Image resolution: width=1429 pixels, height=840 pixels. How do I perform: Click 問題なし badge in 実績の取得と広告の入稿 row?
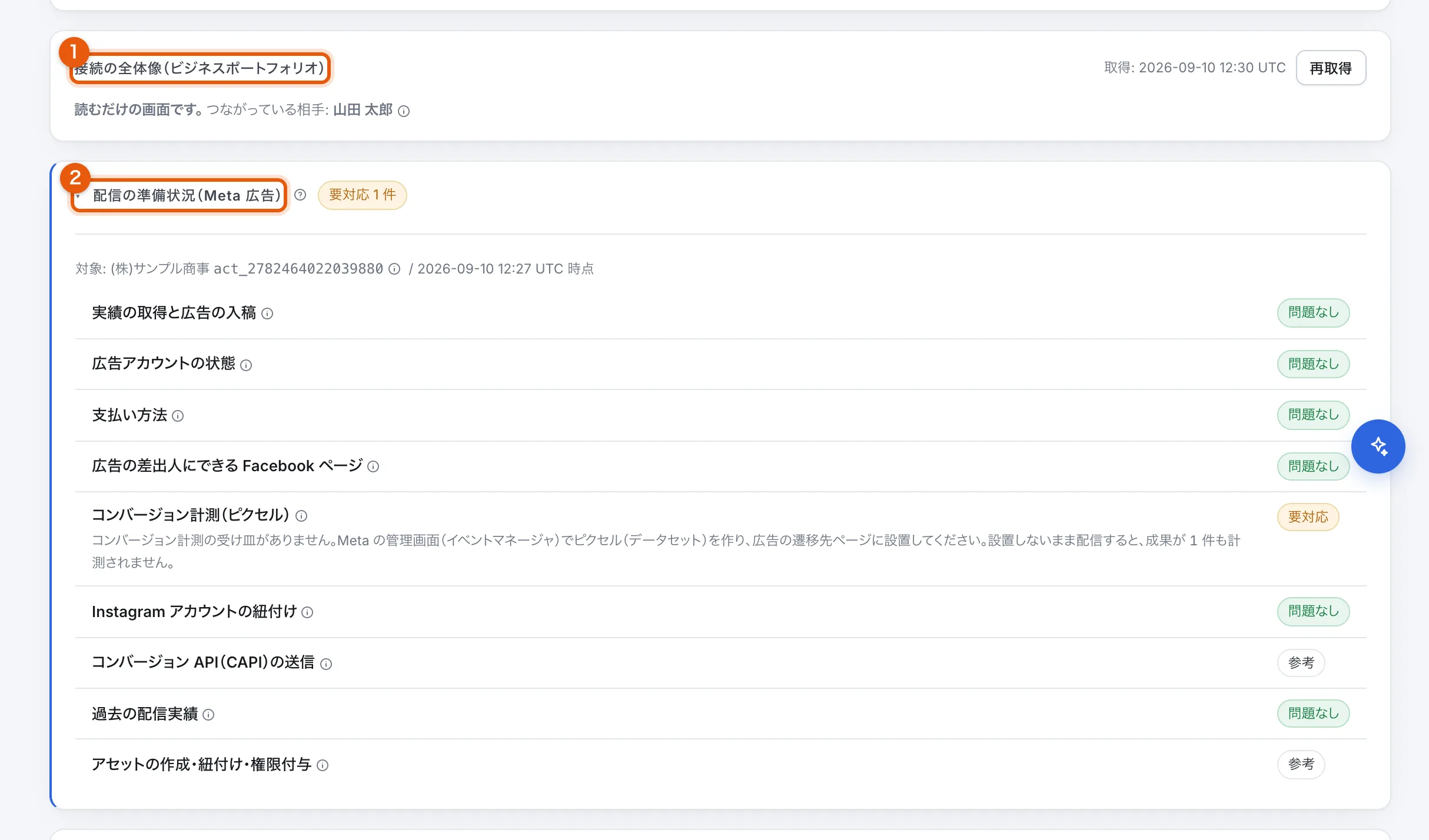click(x=1313, y=313)
